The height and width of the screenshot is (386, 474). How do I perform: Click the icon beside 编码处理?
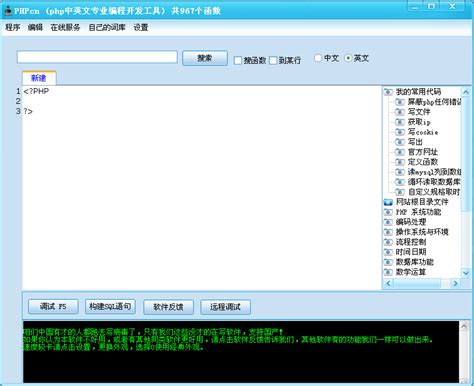(388, 222)
